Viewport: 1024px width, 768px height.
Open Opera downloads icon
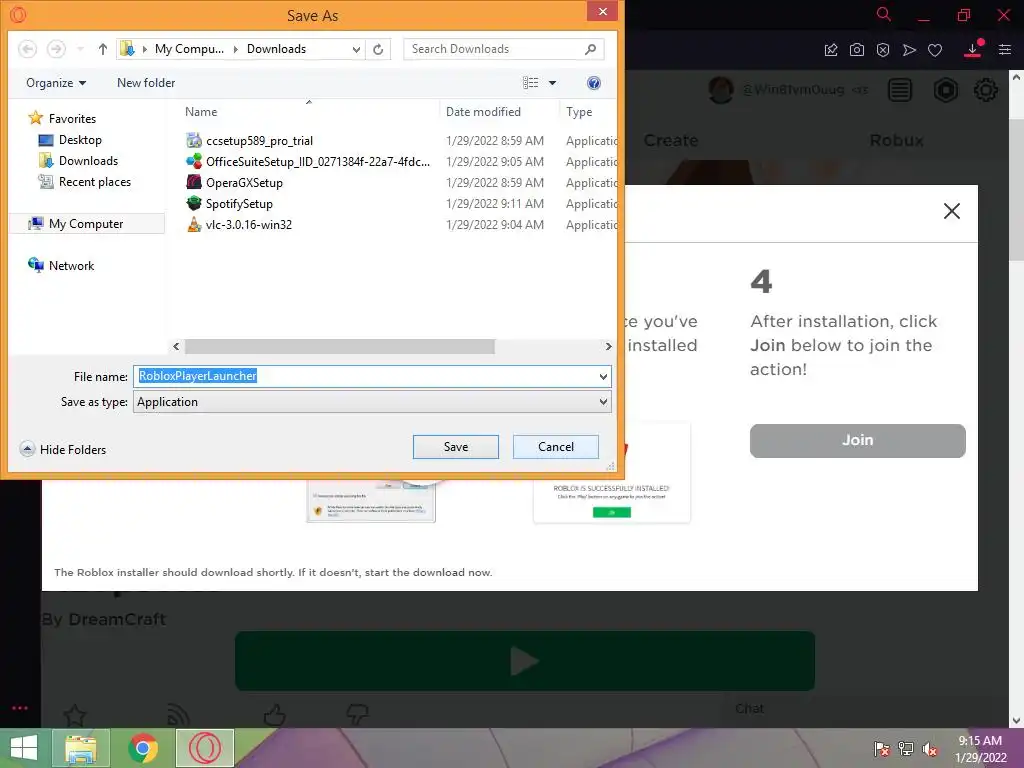(972, 50)
